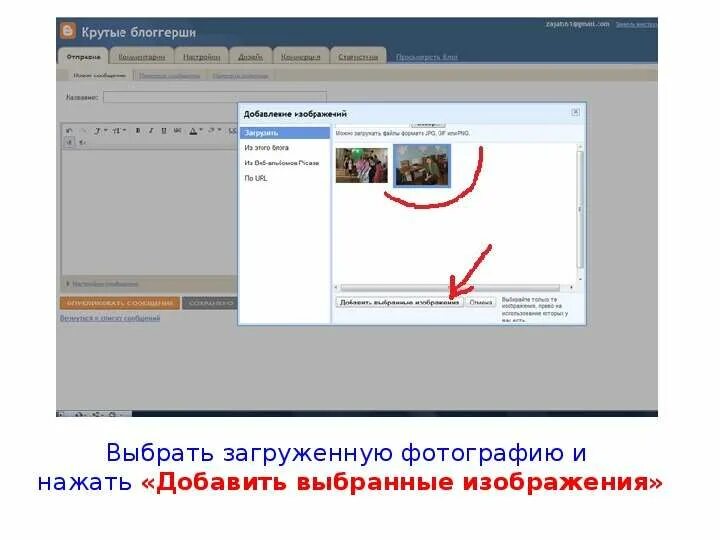
Task: Click the third sub-tab link under tabs
Action: 240,75
